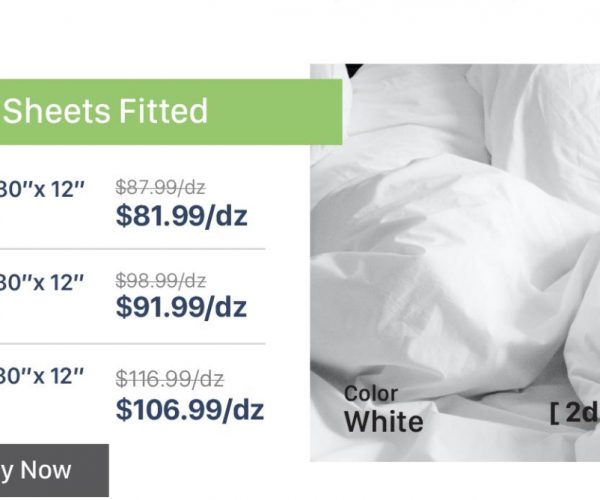Viewport: 600px width, 500px height.
Task: Choose the $106.99/dz sale price
Action: [189, 408]
